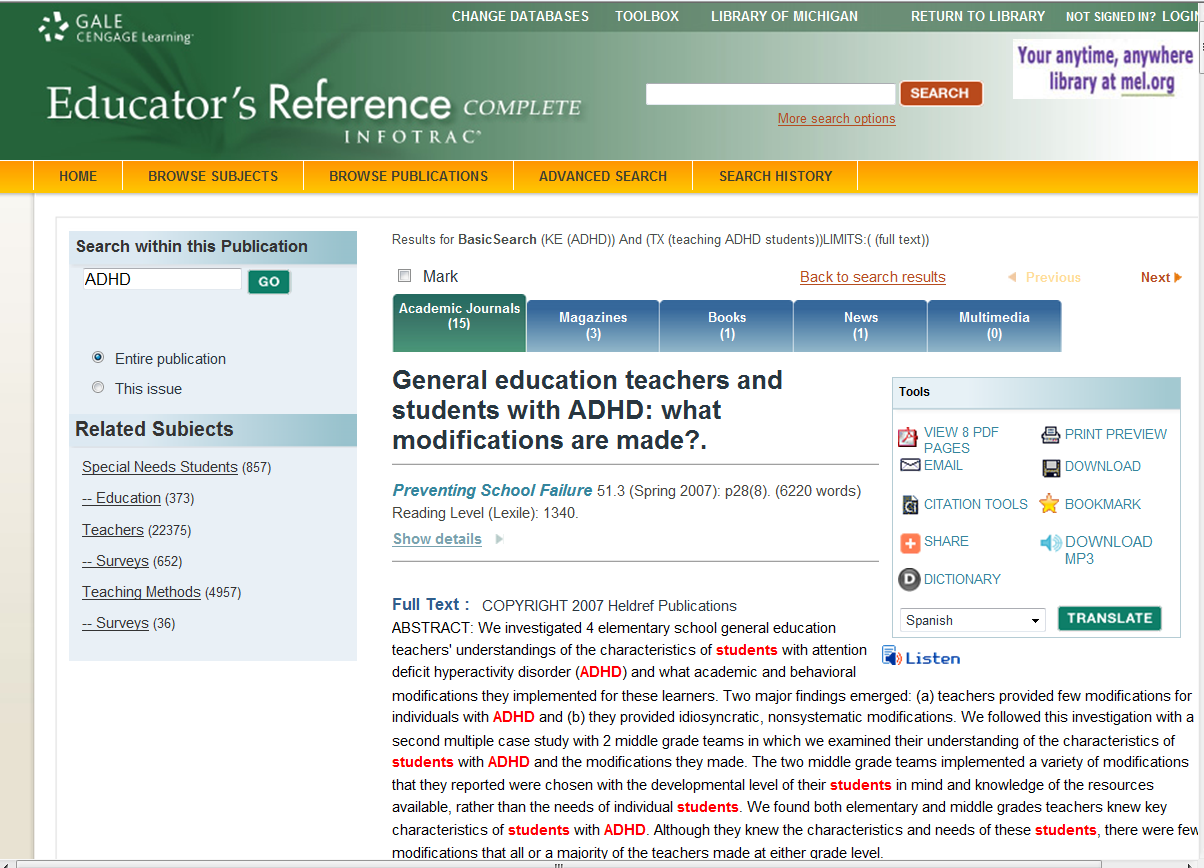This screenshot has height=868, width=1204.
Task: Open Advanced Search in the navigation bar
Action: click(603, 176)
